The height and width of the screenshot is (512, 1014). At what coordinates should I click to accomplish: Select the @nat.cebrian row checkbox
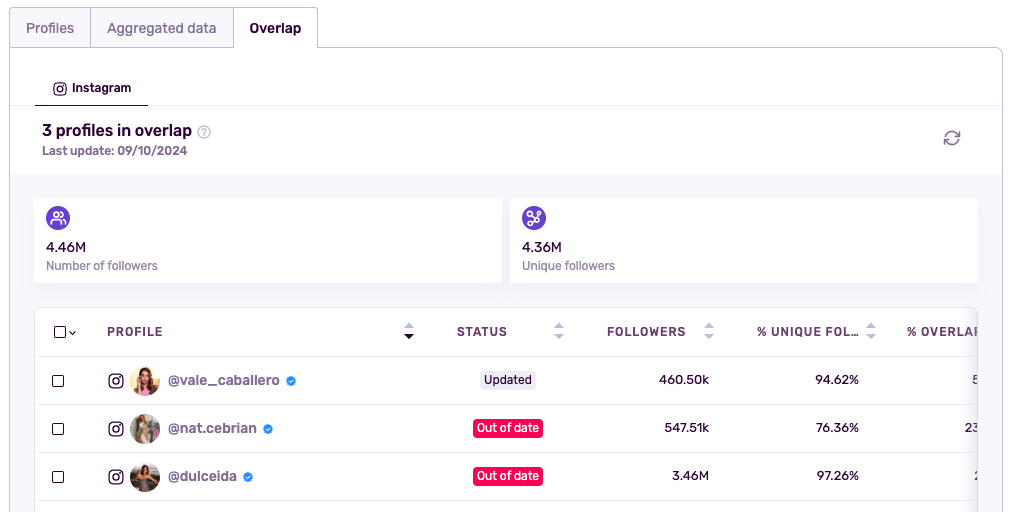point(58,429)
